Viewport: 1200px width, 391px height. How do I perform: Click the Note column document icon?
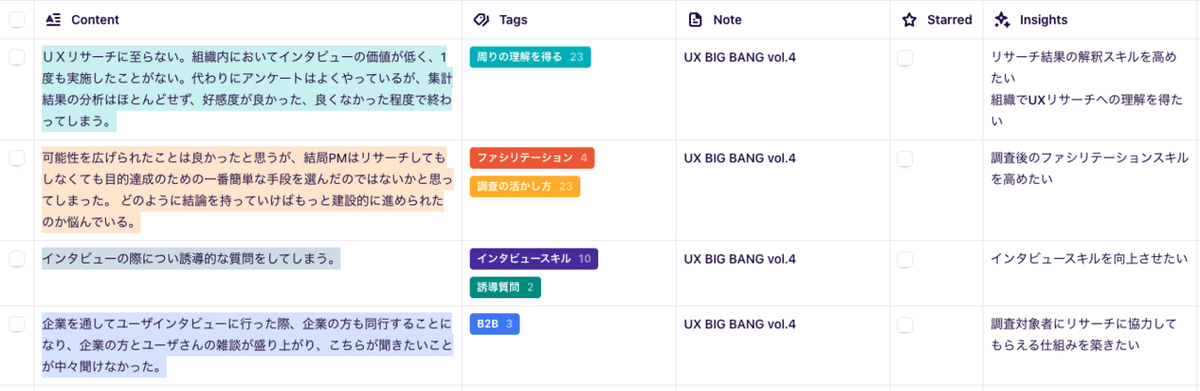pyautogui.click(x=696, y=19)
